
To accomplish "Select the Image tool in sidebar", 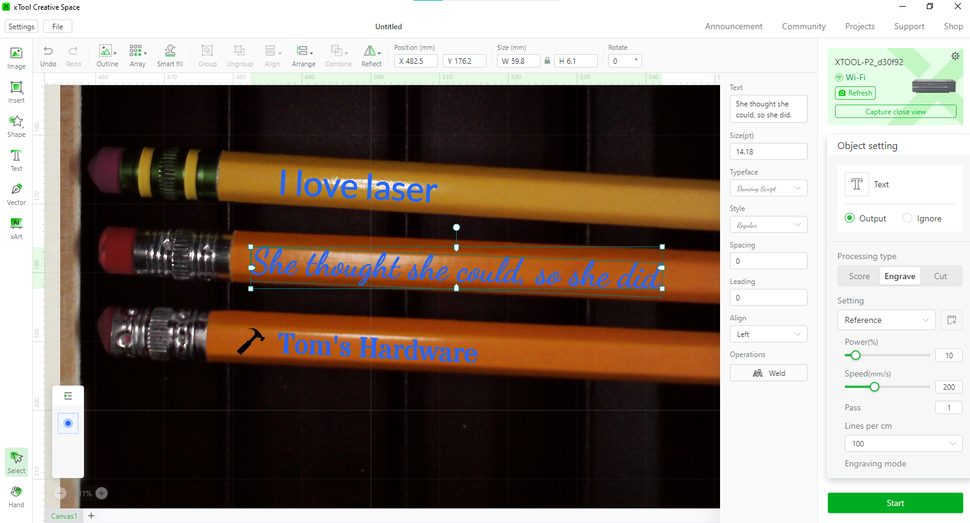I will pyautogui.click(x=16, y=58).
